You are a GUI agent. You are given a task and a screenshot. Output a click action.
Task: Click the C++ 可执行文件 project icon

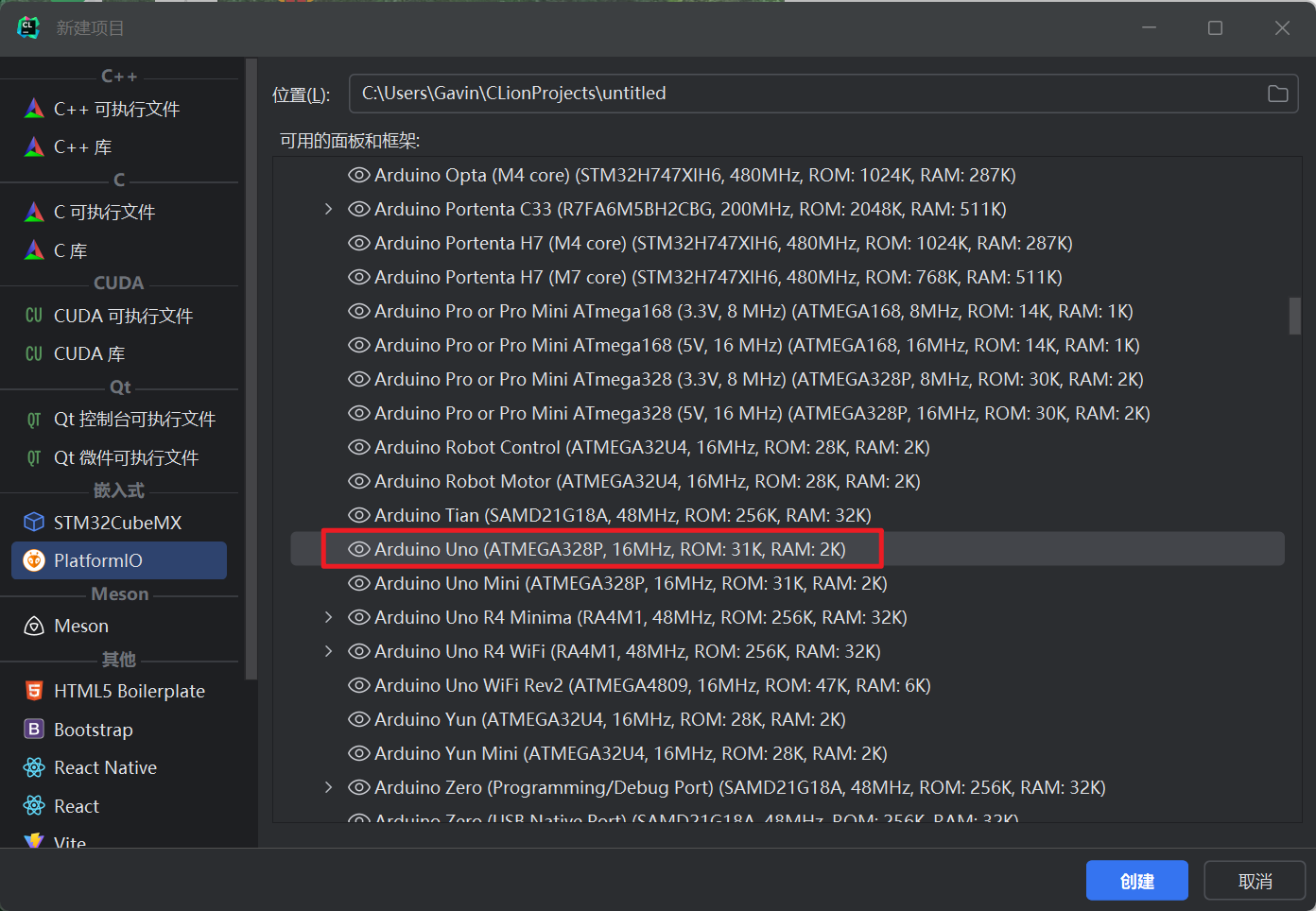[x=34, y=109]
